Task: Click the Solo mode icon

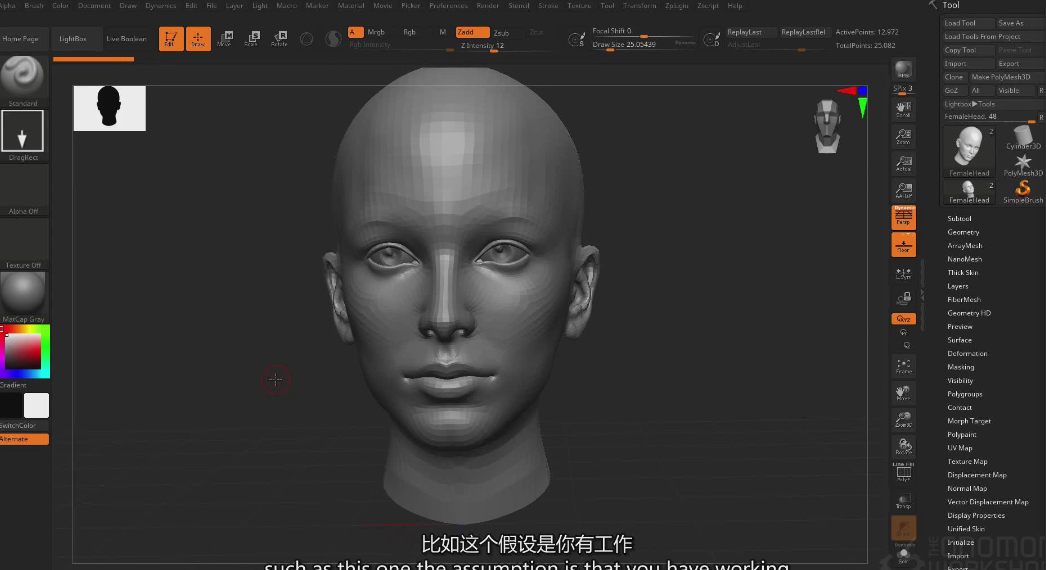Action: (903, 555)
